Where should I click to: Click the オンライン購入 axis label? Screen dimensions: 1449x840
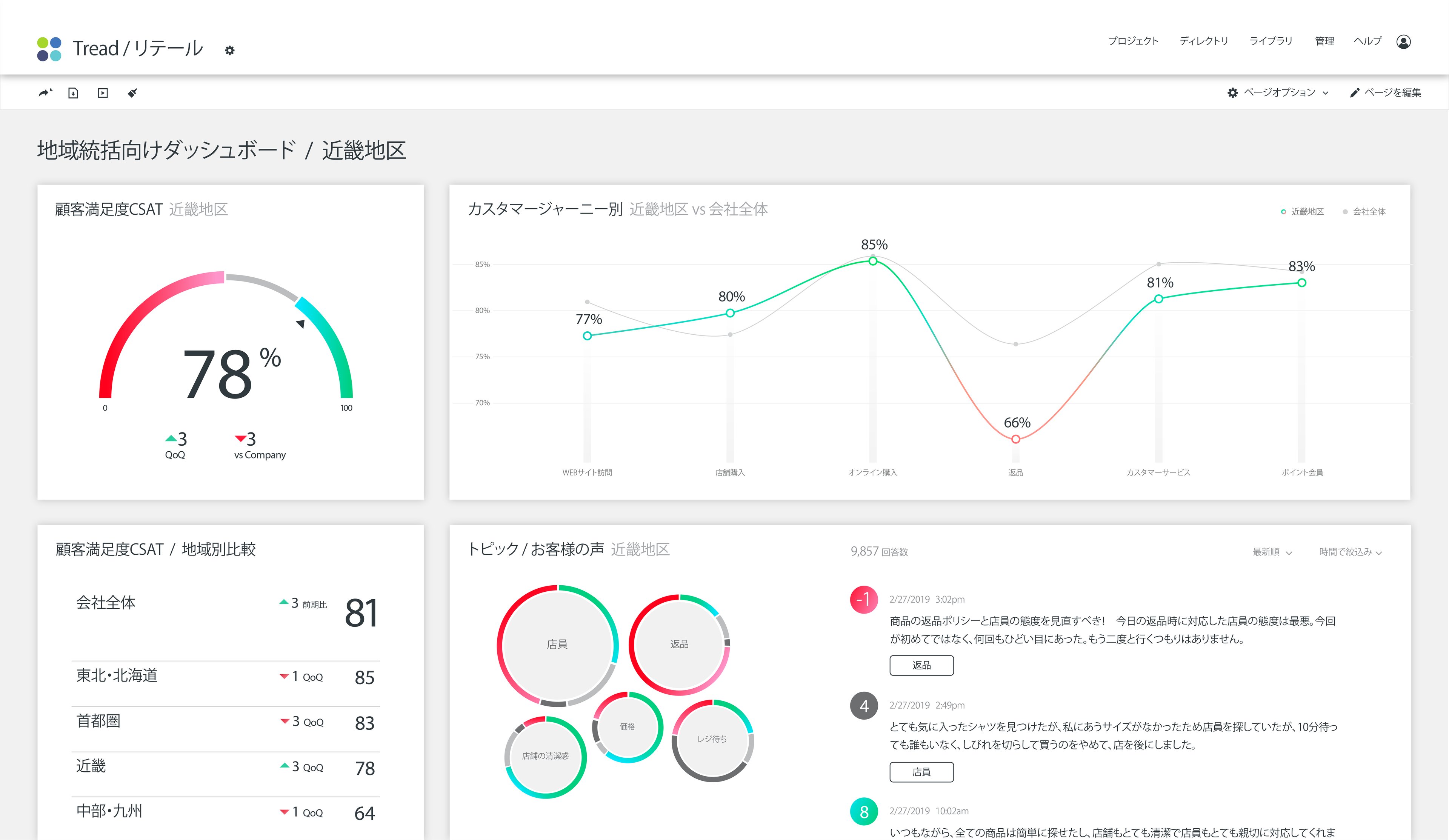pos(872,472)
